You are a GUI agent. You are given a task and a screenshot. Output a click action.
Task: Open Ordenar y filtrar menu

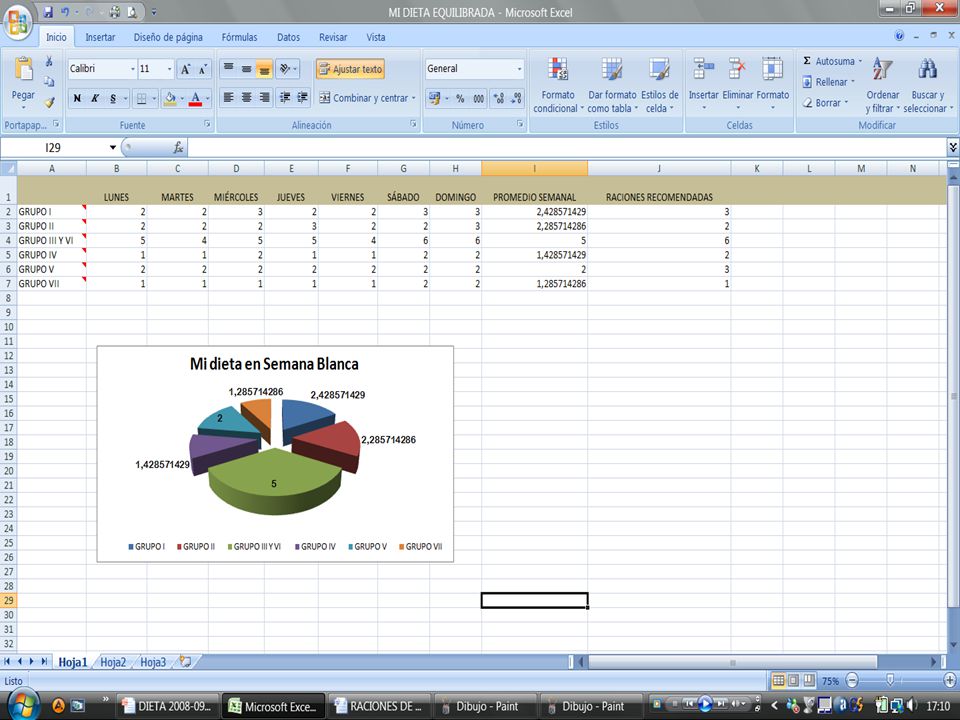(882, 84)
